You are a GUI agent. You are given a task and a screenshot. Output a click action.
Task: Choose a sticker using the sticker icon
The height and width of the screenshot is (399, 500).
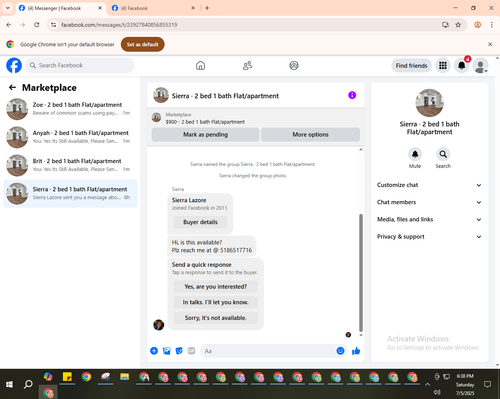point(179,351)
